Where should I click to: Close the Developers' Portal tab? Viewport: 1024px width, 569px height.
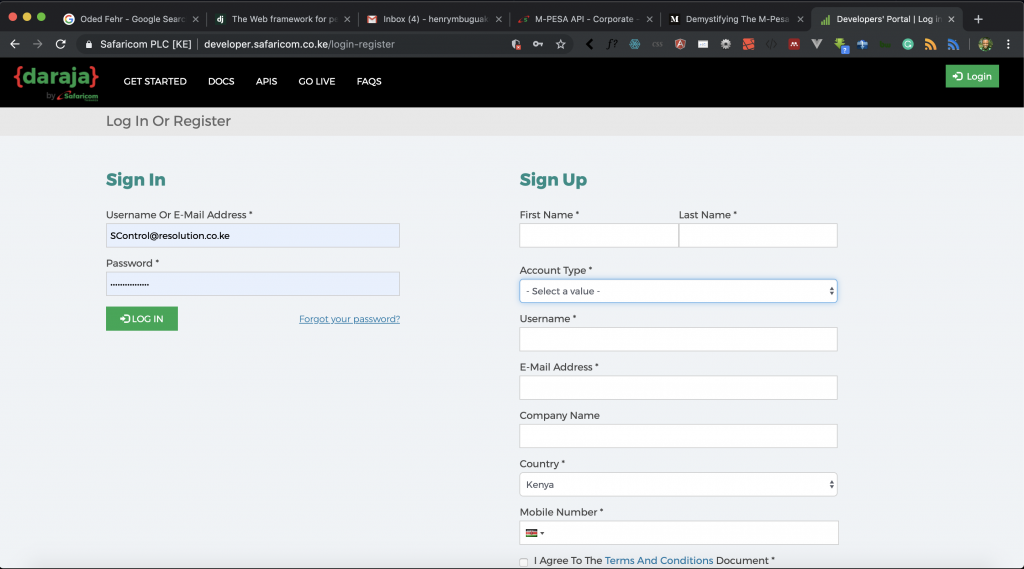tap(952, 20)
